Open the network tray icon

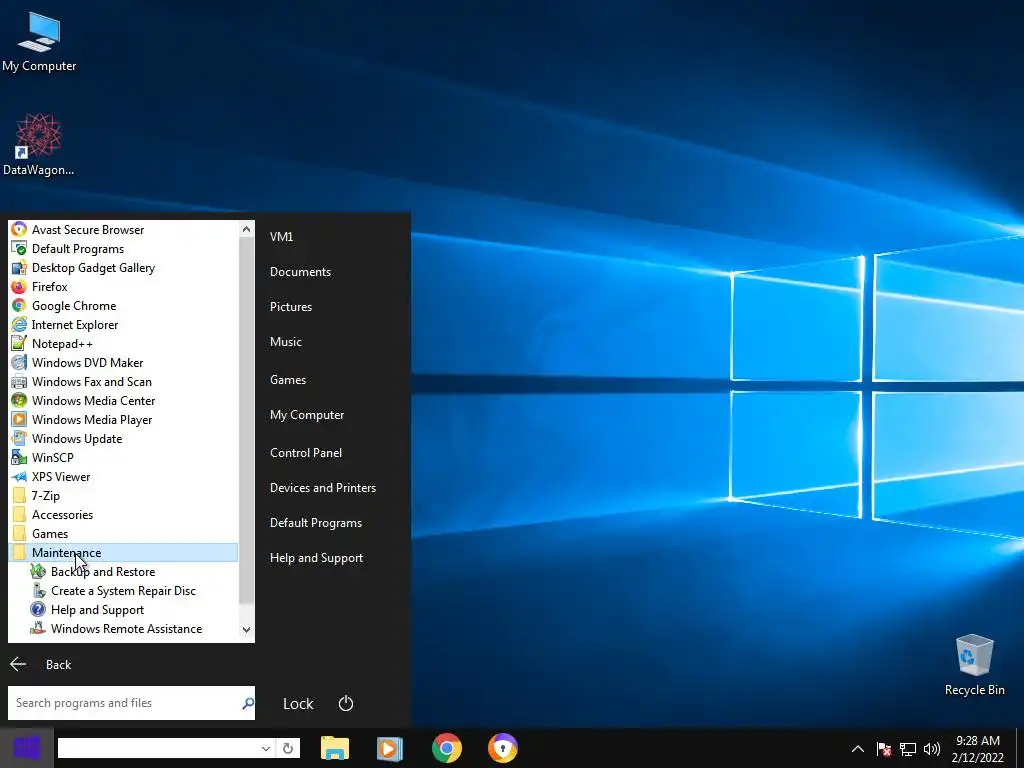tap(908, 749)
